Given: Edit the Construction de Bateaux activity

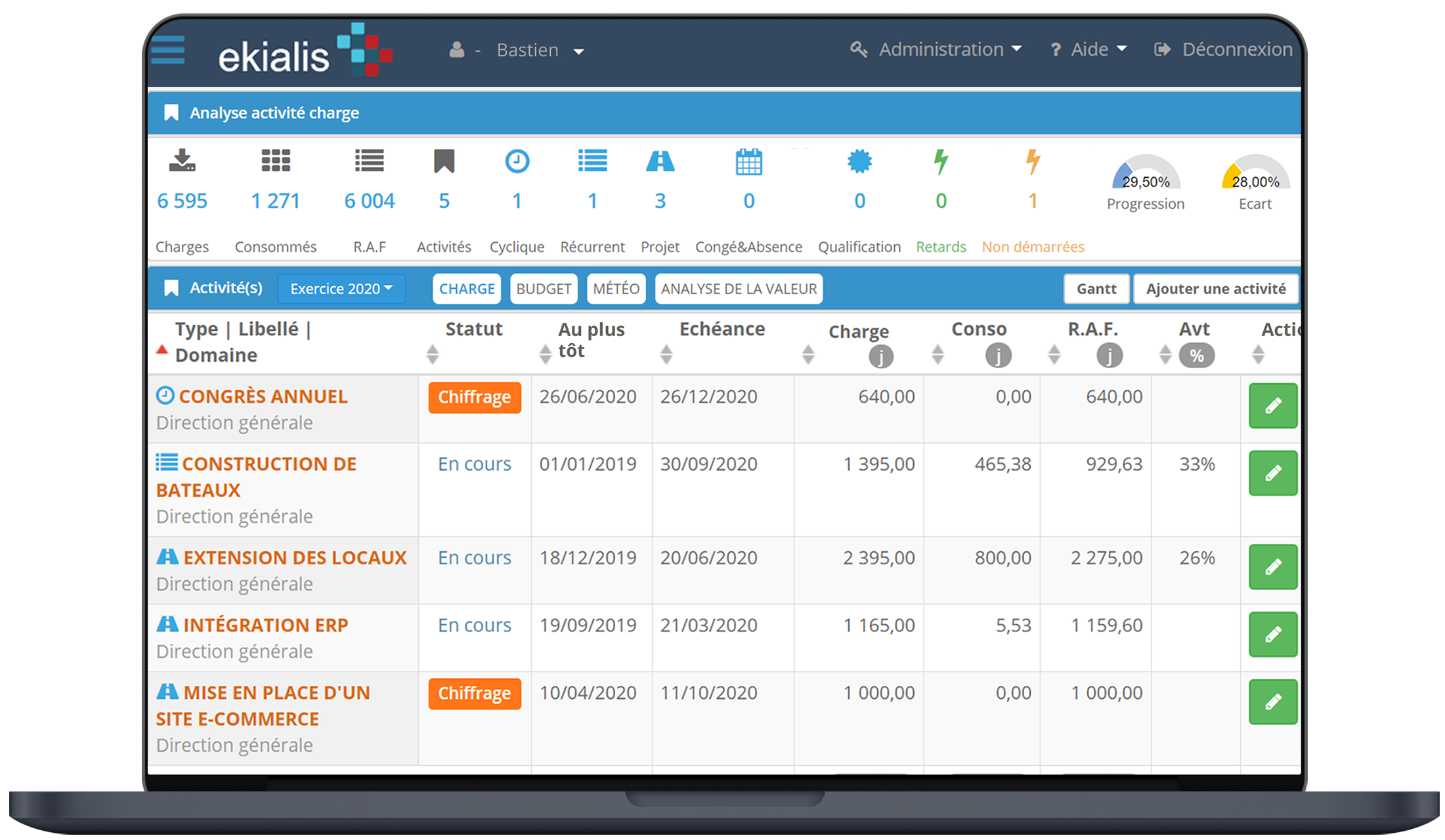Looking at the screenshot, I should click(x=1273, y=473).
